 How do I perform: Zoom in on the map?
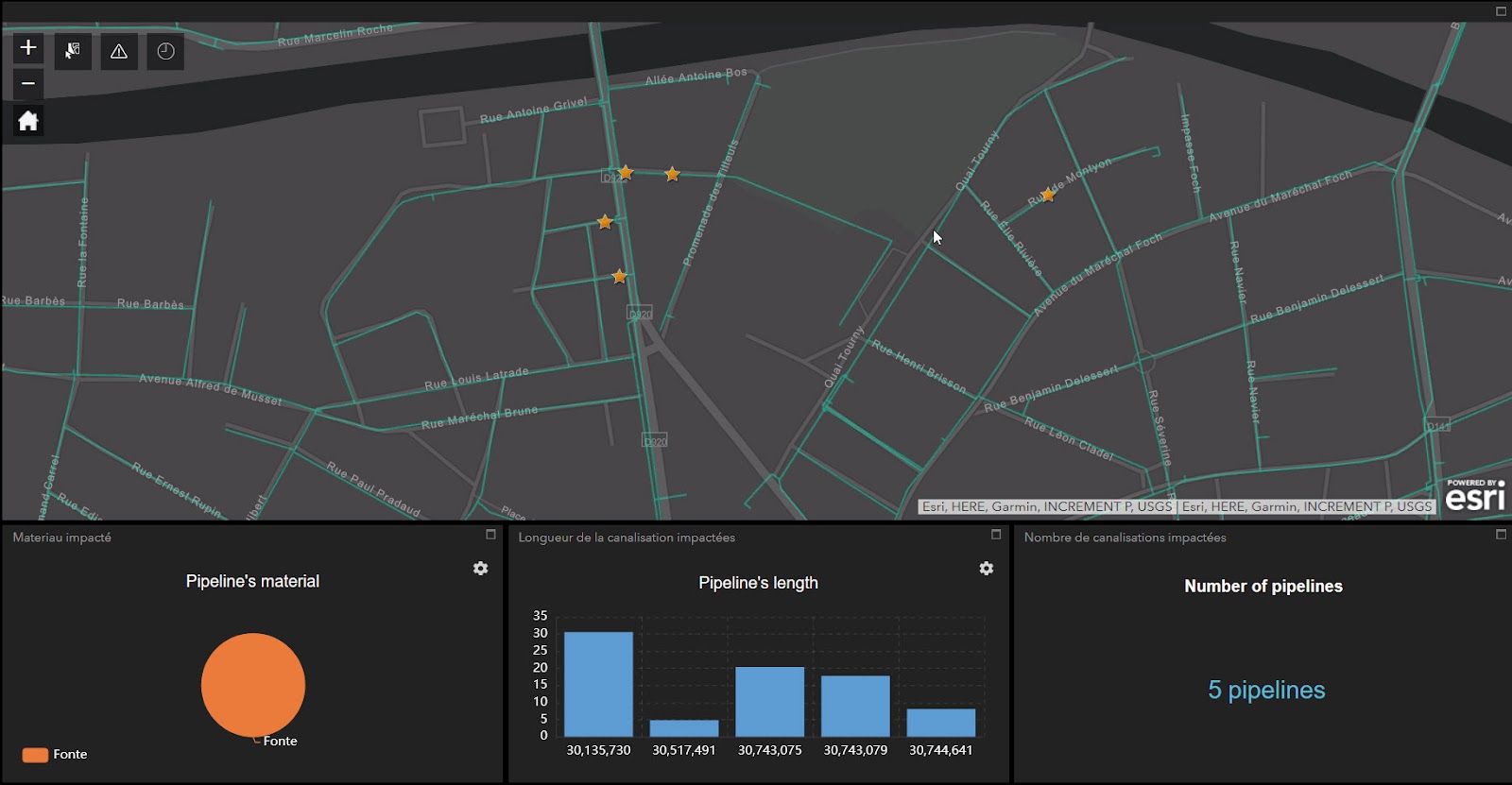pyautogui.click(x=28, y=47)
